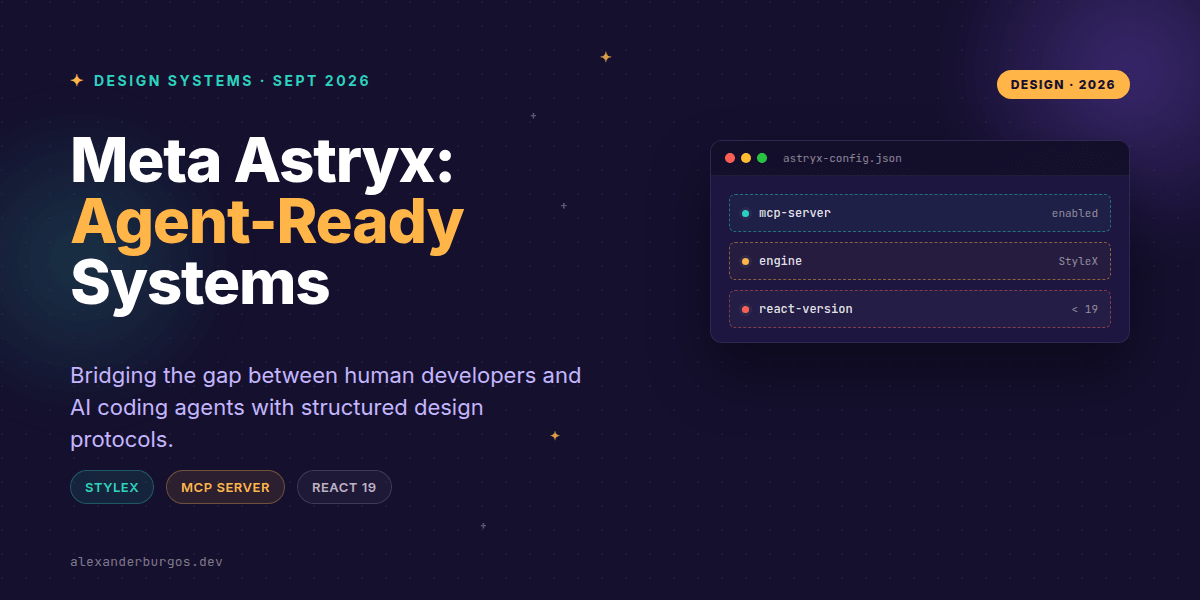The width and height of the screenshot is (1200, 600).
Task: Click the DESIGN · 2026 badge
Action: point(1063,85)
